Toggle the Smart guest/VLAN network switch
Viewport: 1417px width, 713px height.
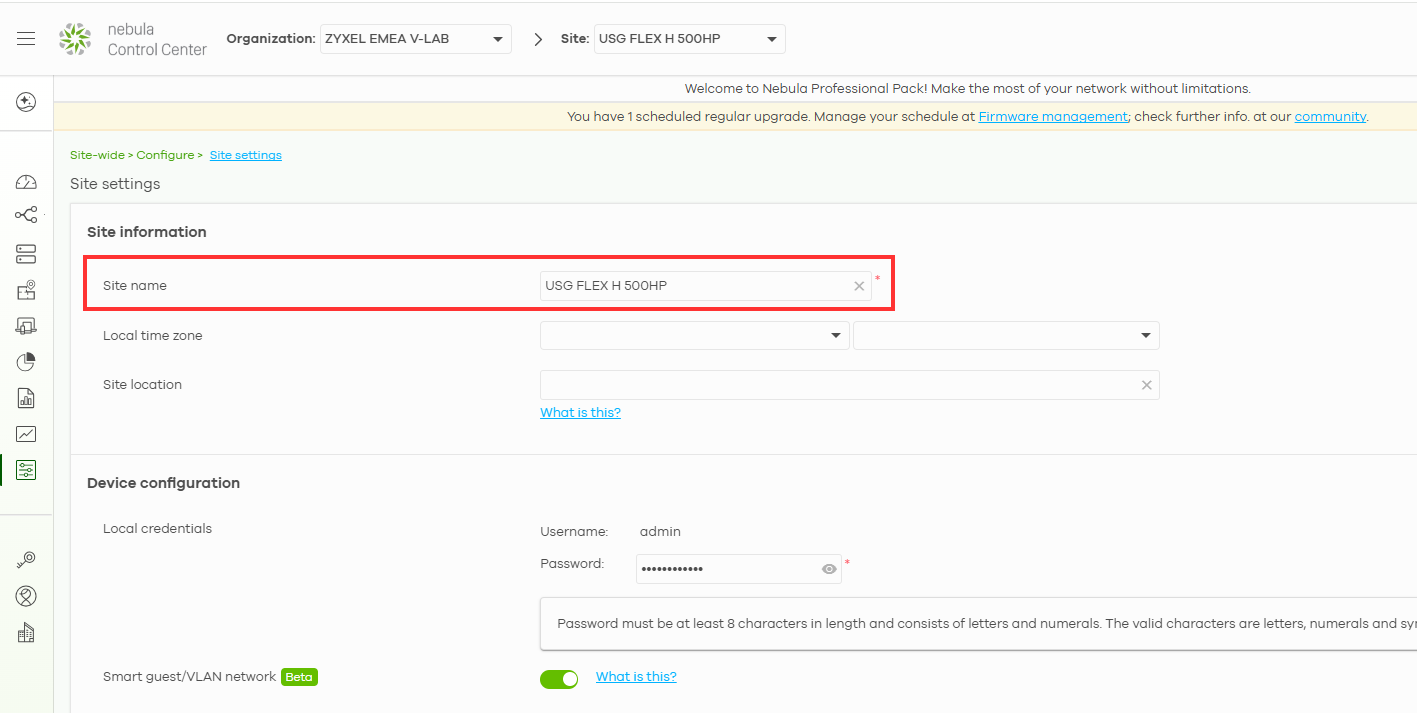(559, 679)
